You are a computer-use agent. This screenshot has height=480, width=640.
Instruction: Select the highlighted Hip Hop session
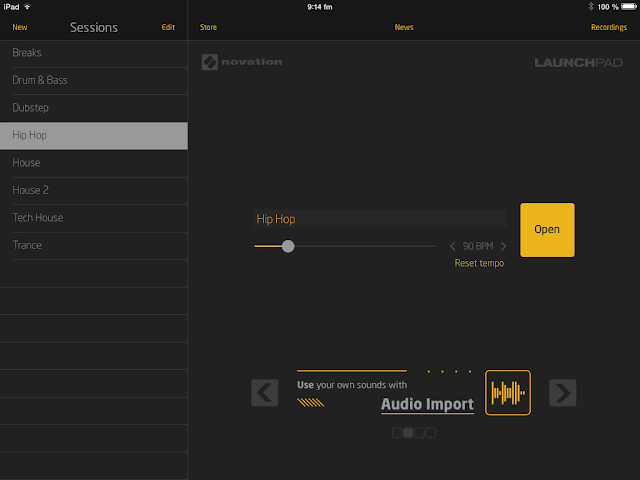coord(94,136)
